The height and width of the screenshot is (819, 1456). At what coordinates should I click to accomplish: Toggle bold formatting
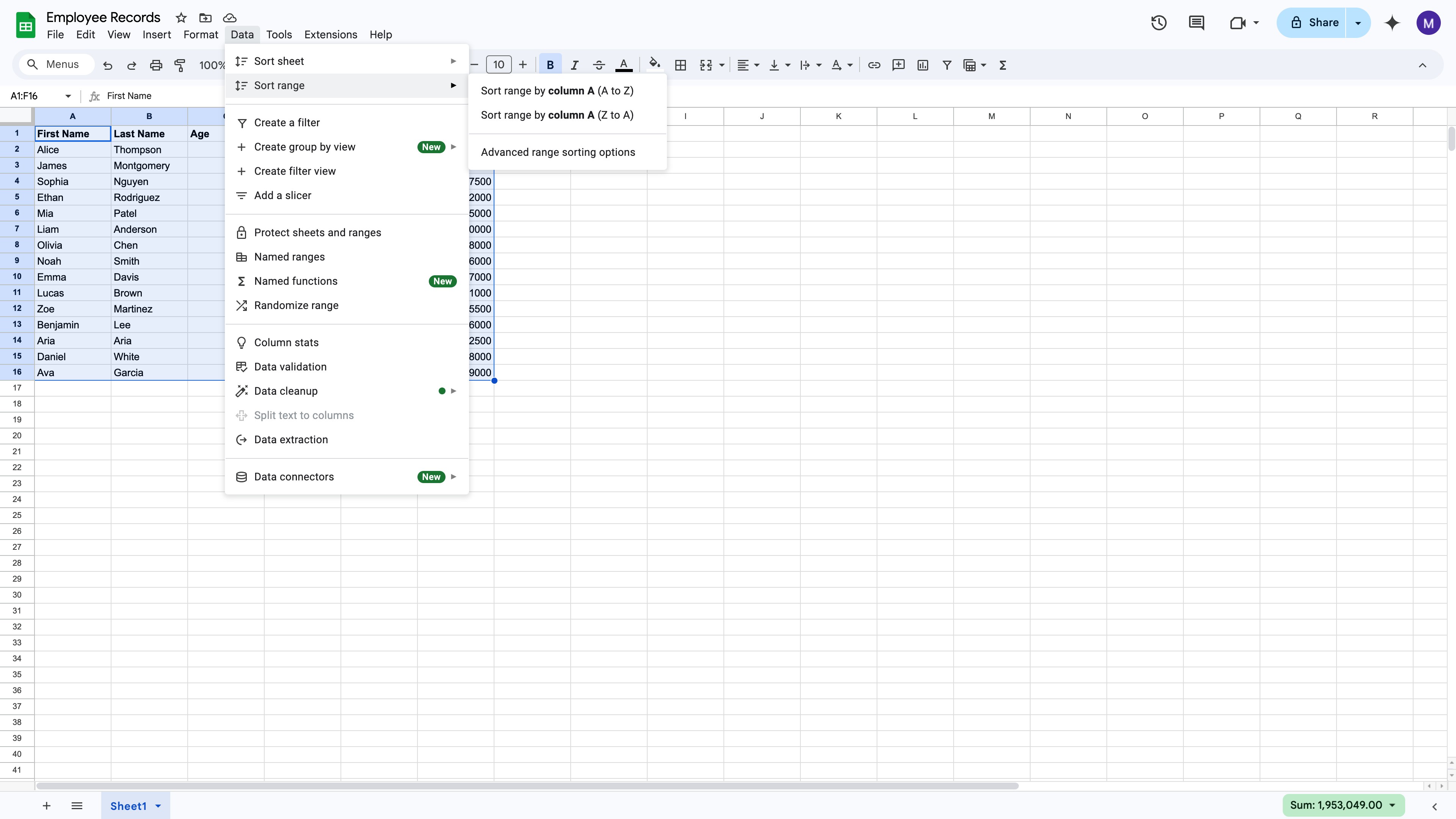[550, 64]
